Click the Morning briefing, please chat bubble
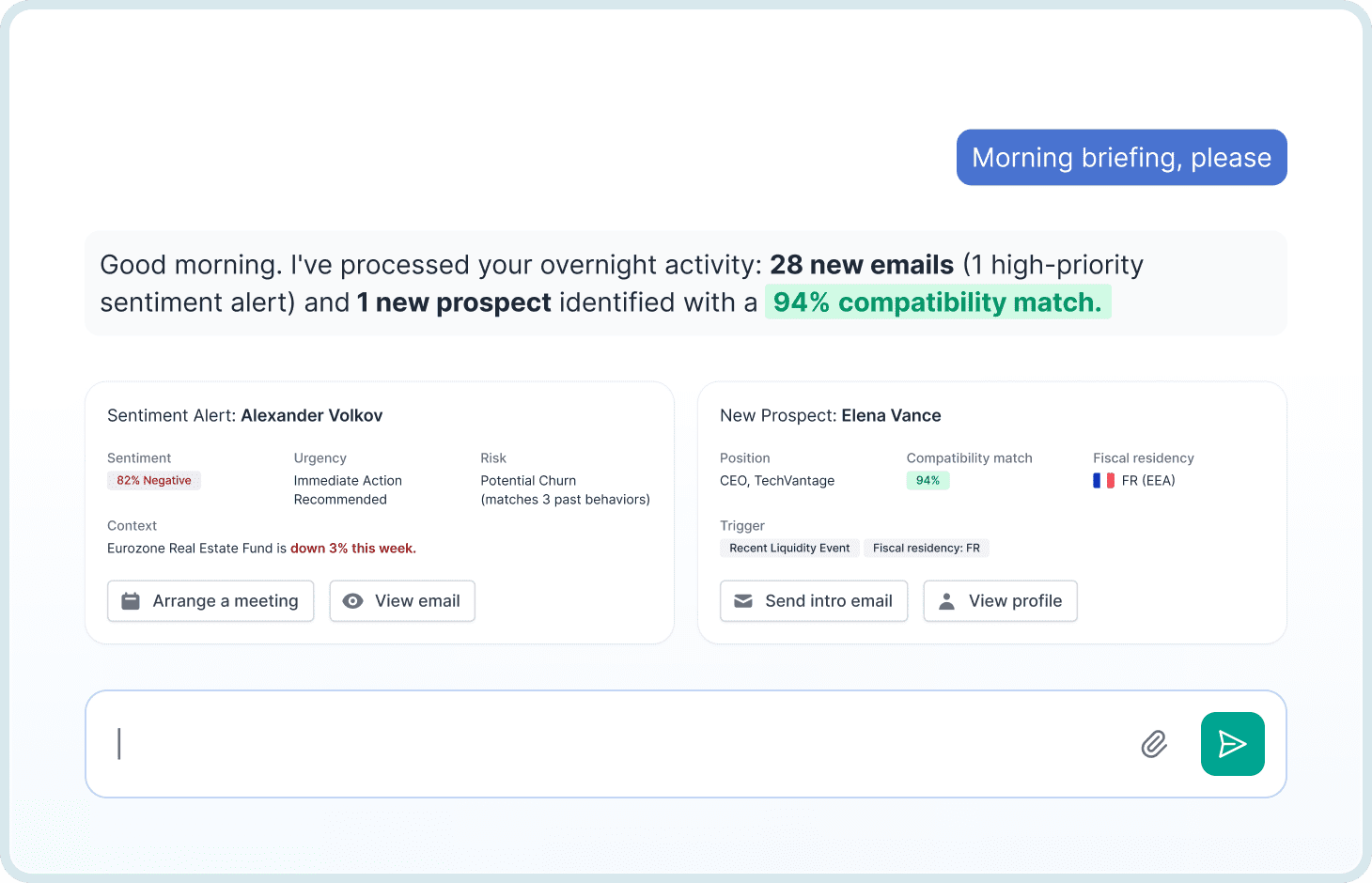The width and height of the screenshot is (1372, 883). pyautogui.click(x=1121, y=157)
